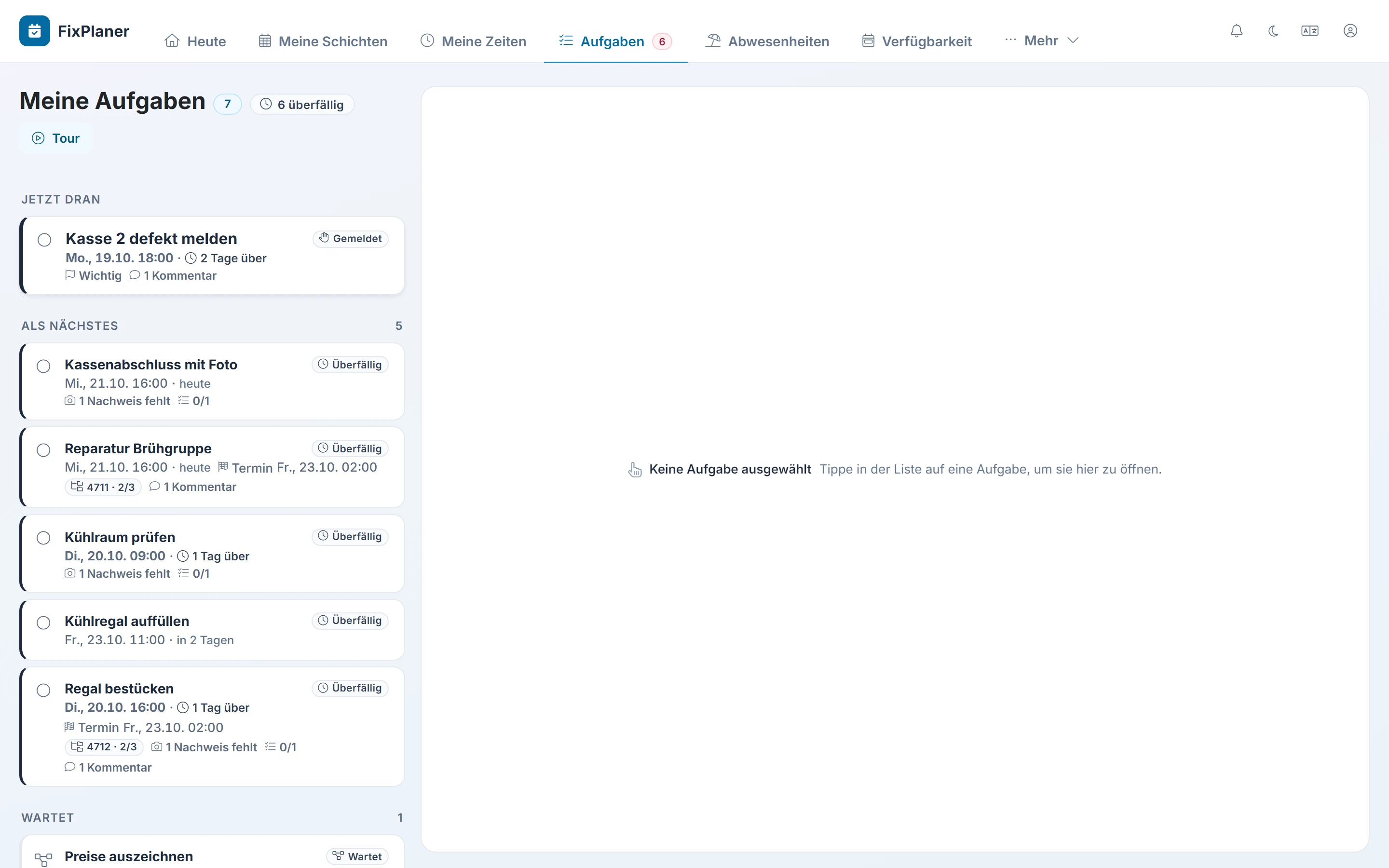
Task: Go to the Meine Zeiten tab
Action: (x=474, y=41)
